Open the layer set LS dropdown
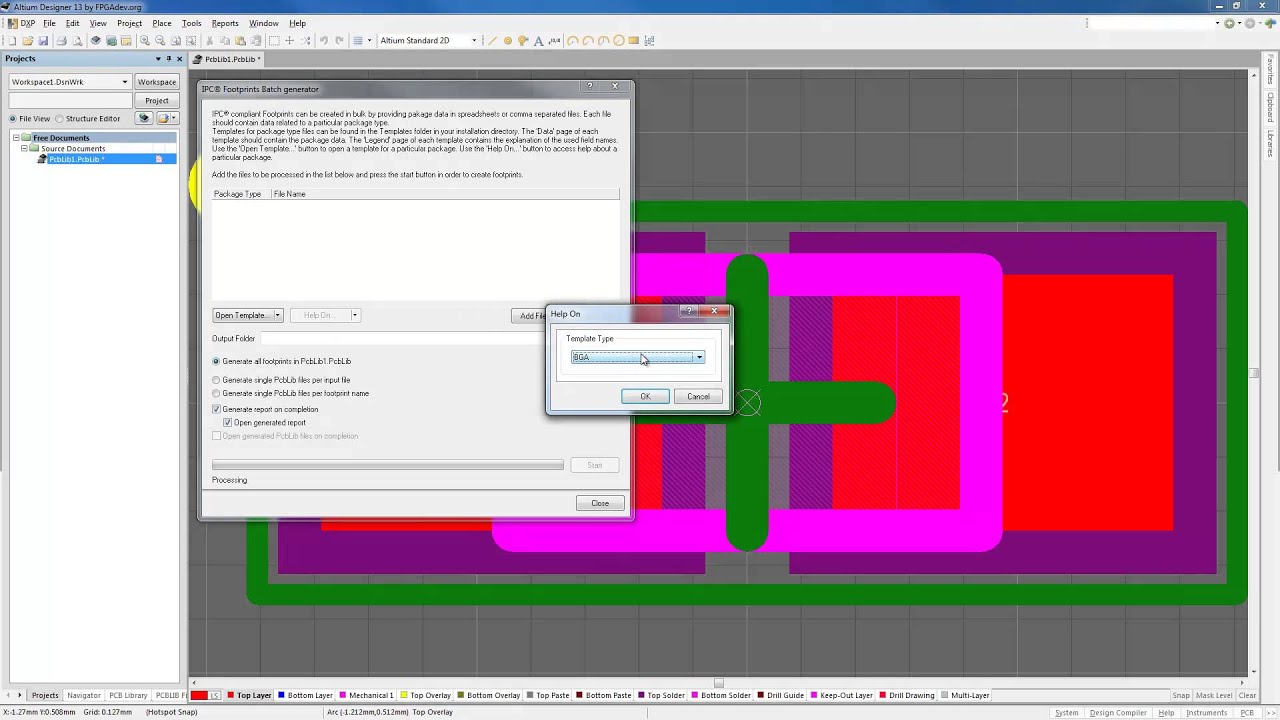 (x=216, y=695)
